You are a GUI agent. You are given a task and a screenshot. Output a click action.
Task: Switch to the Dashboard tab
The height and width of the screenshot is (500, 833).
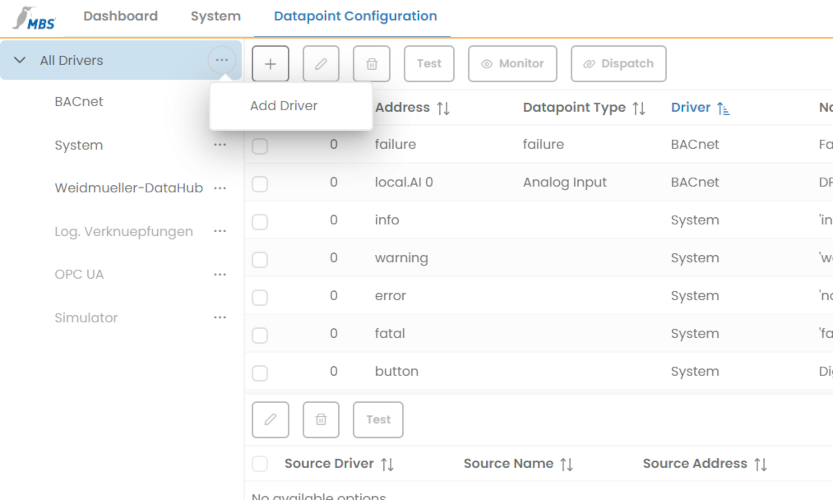[x=120, y=16]
